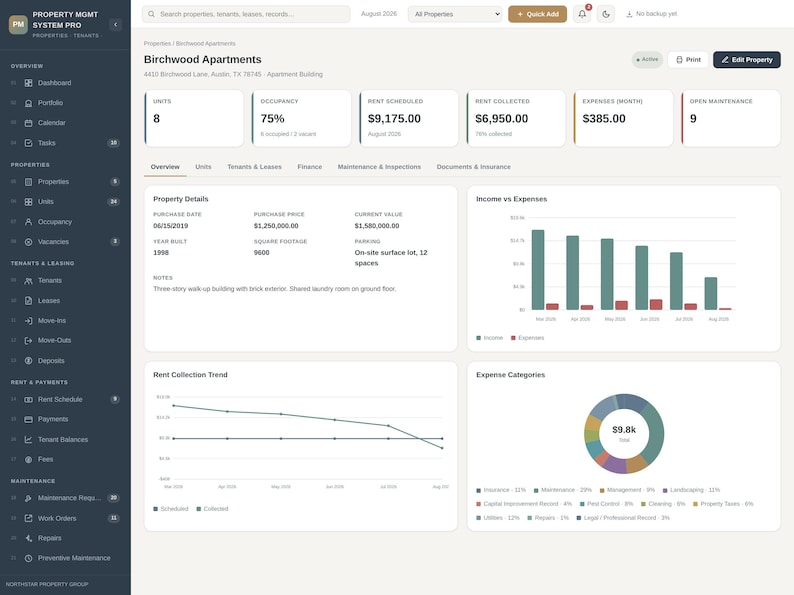Open the Payments card icon
Screen dimensions: 794x595
pyautogui.click(x=28, y=419)
